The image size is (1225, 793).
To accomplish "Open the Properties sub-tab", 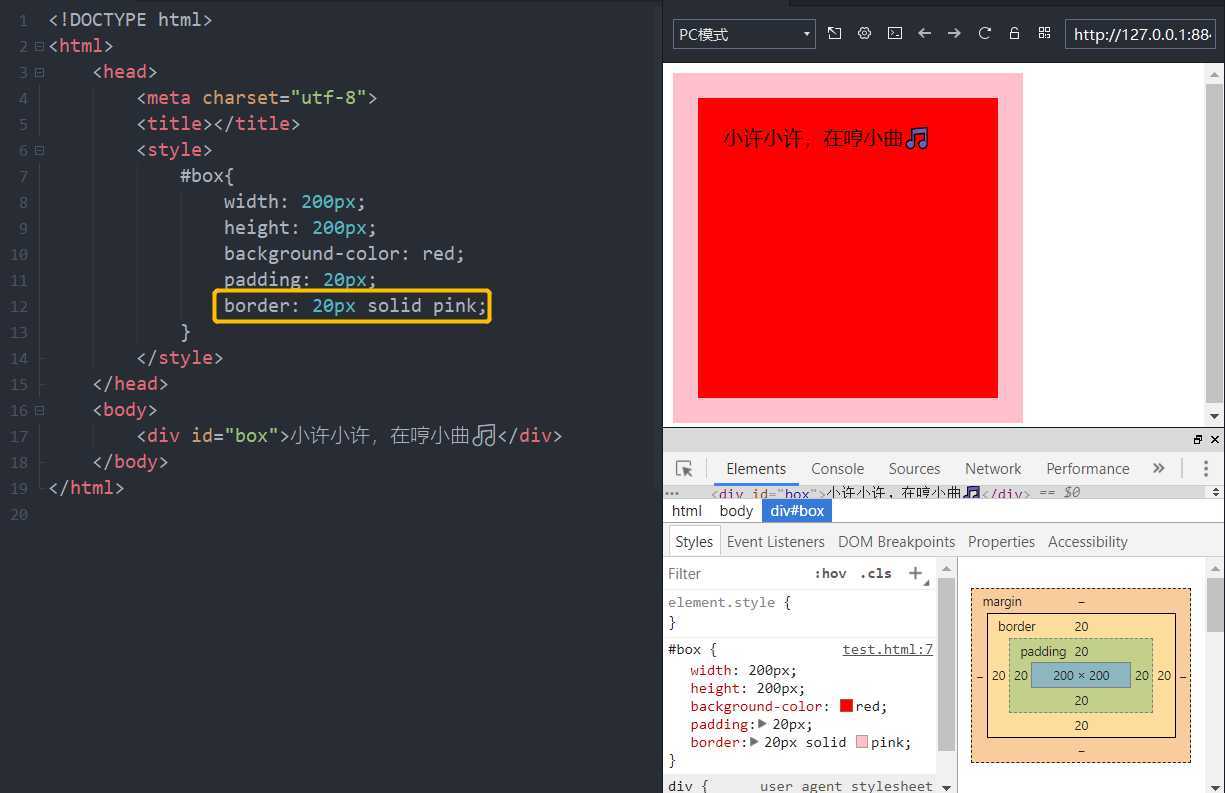I will point(1001,541).
